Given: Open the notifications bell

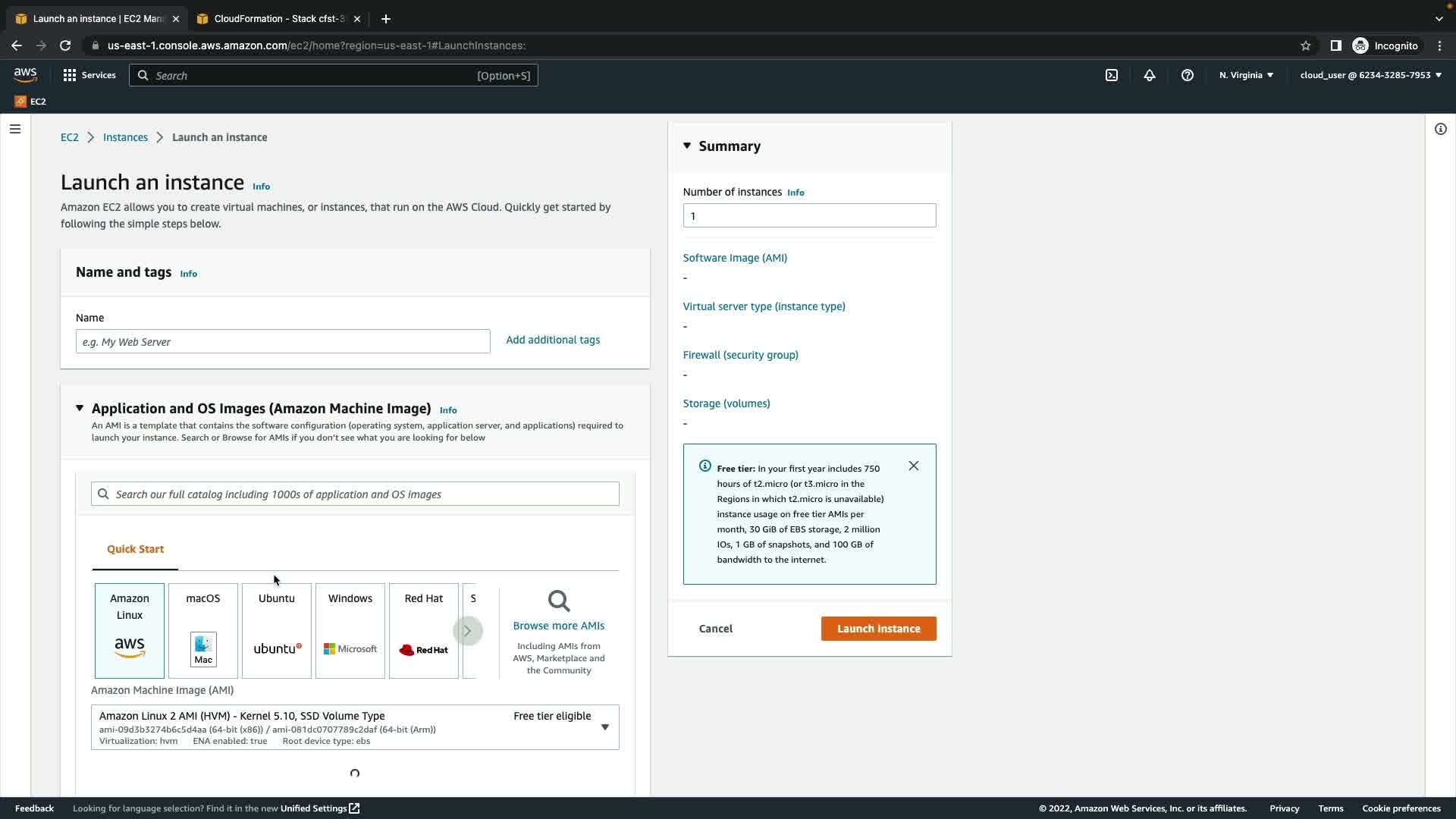Looking at the screenshot, I should pyautogui.click(x=1150, y=75).
